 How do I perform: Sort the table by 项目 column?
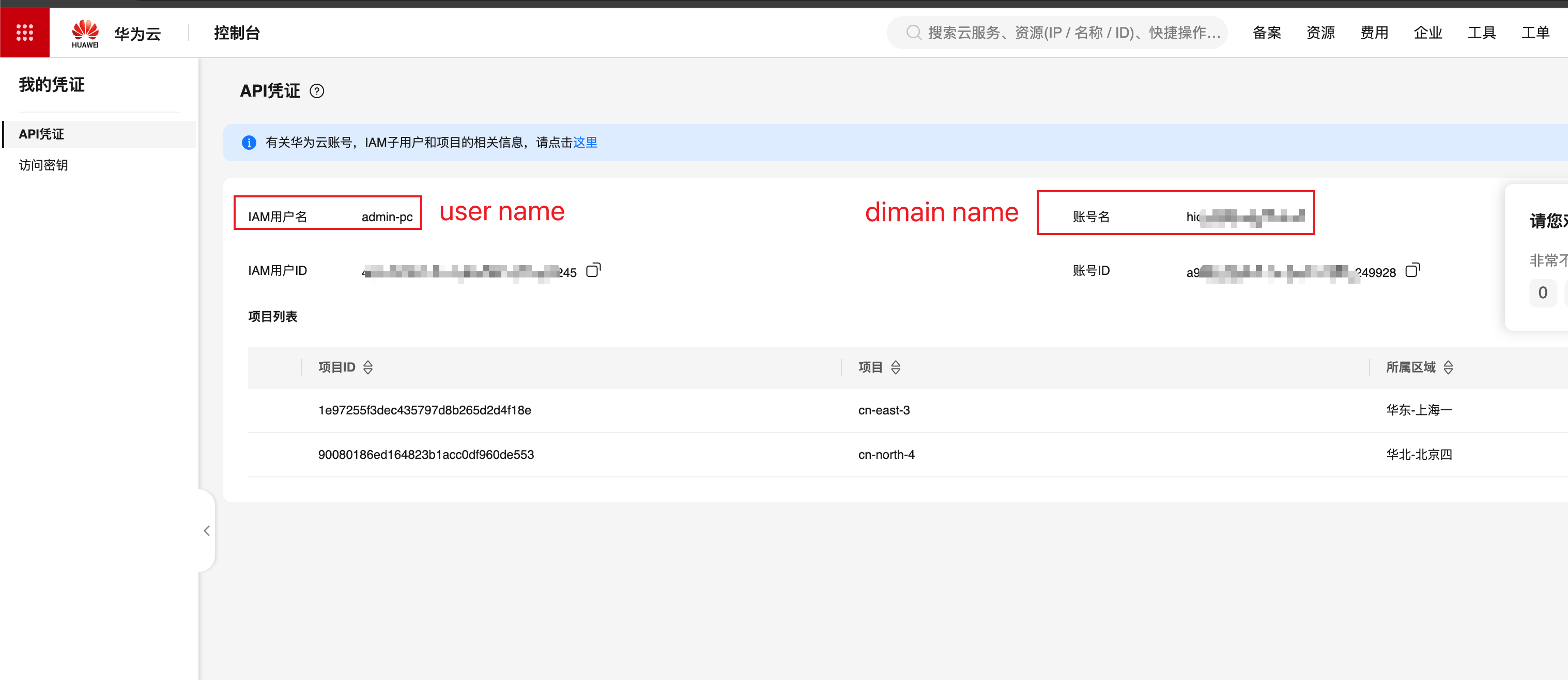point(896,367)
